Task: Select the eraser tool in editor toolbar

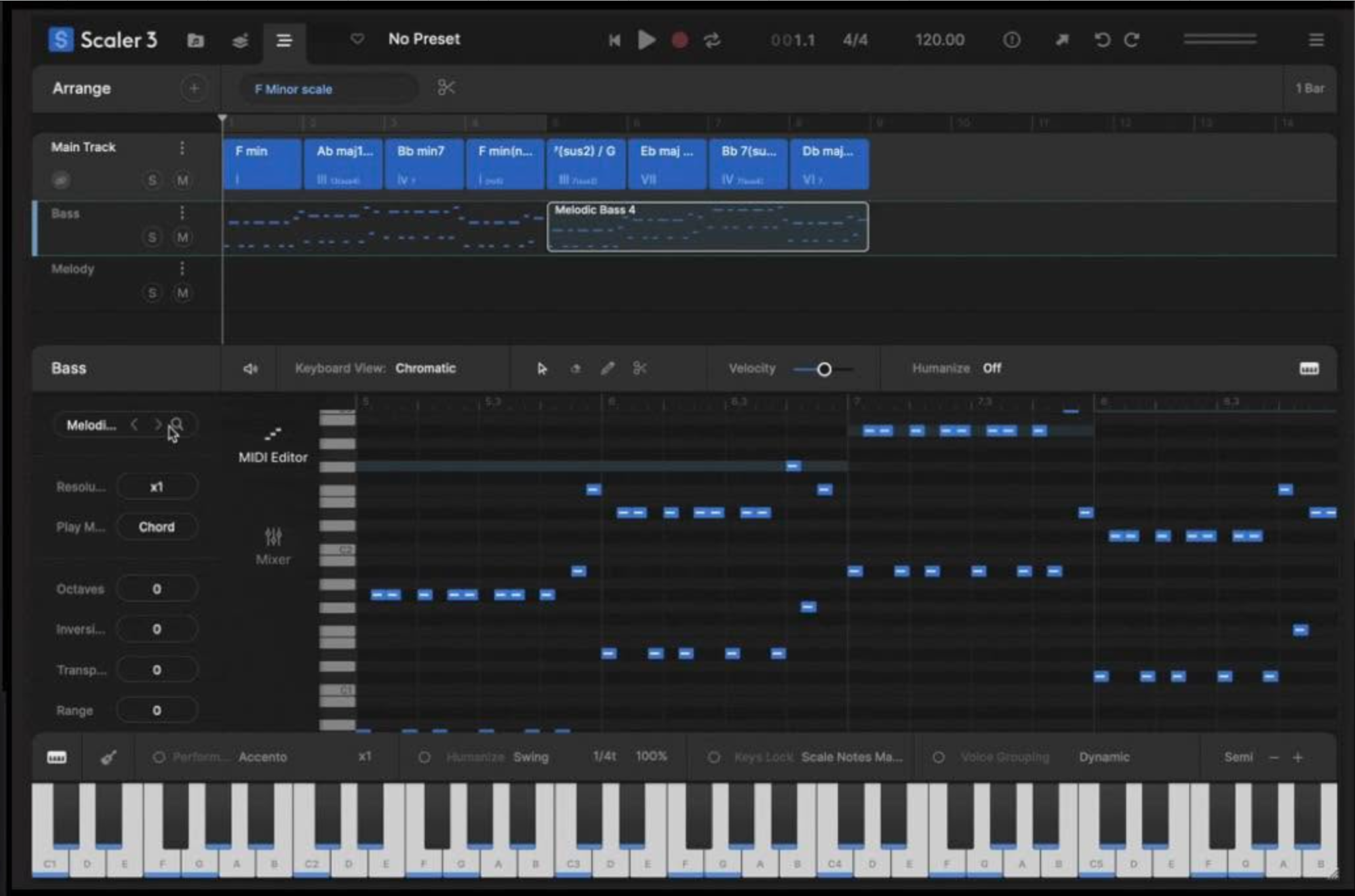Action: pyautogui.click(x=576, y=369)
